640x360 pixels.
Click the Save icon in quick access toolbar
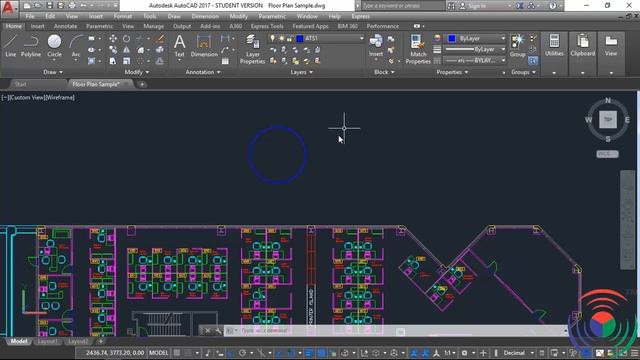coord(49,6)
